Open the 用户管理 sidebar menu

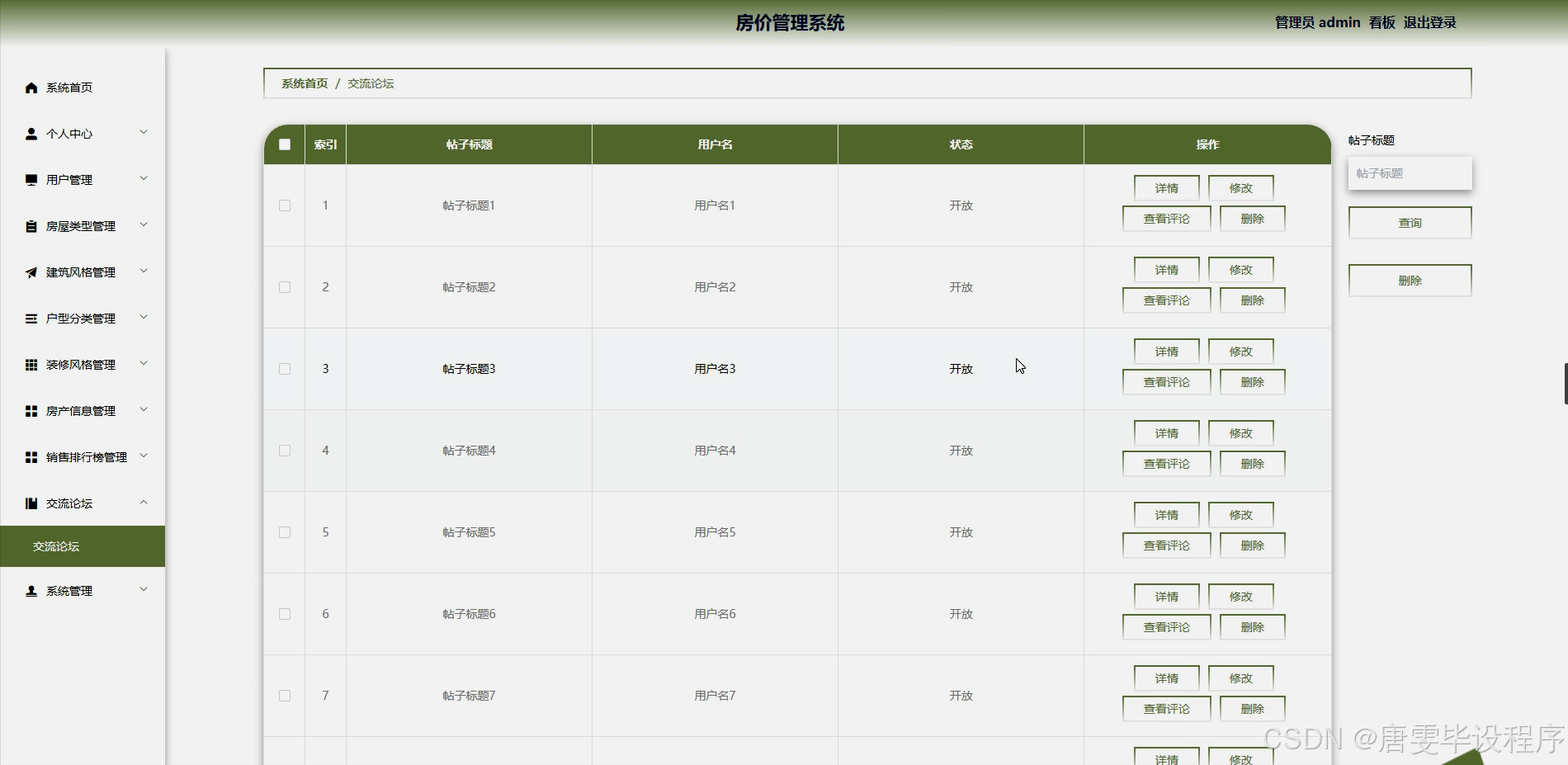click(83, 180)
